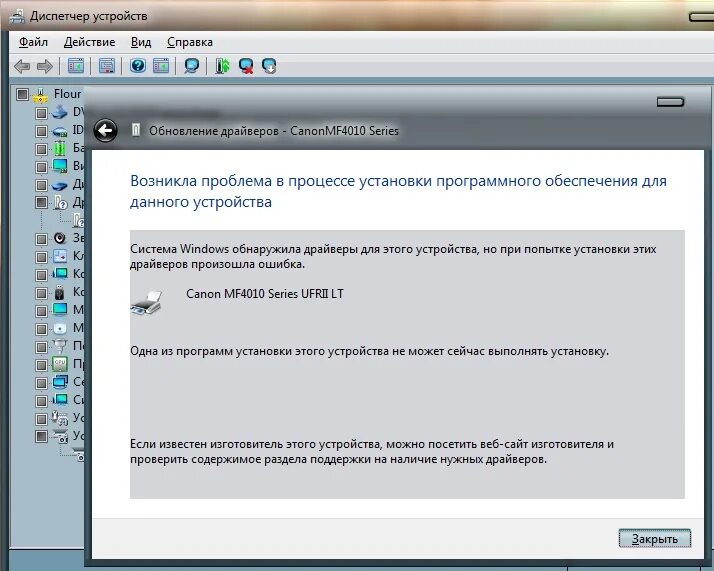Expand the Ви video adapters node
This screenshot has width=714, height=571.
[x=41, y=167]
